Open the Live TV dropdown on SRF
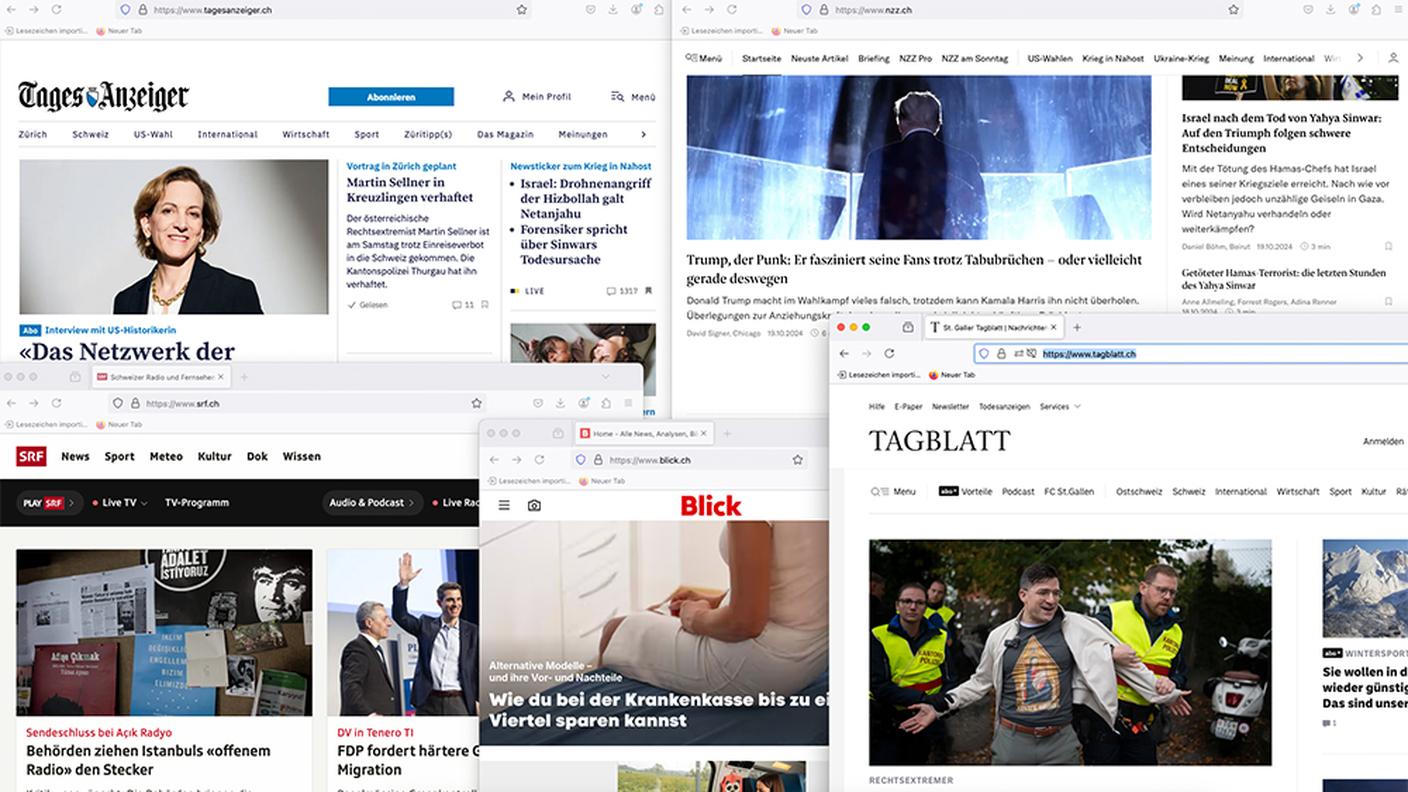The height and width of the screenshot is (792, 1408). tap(121, 503)
